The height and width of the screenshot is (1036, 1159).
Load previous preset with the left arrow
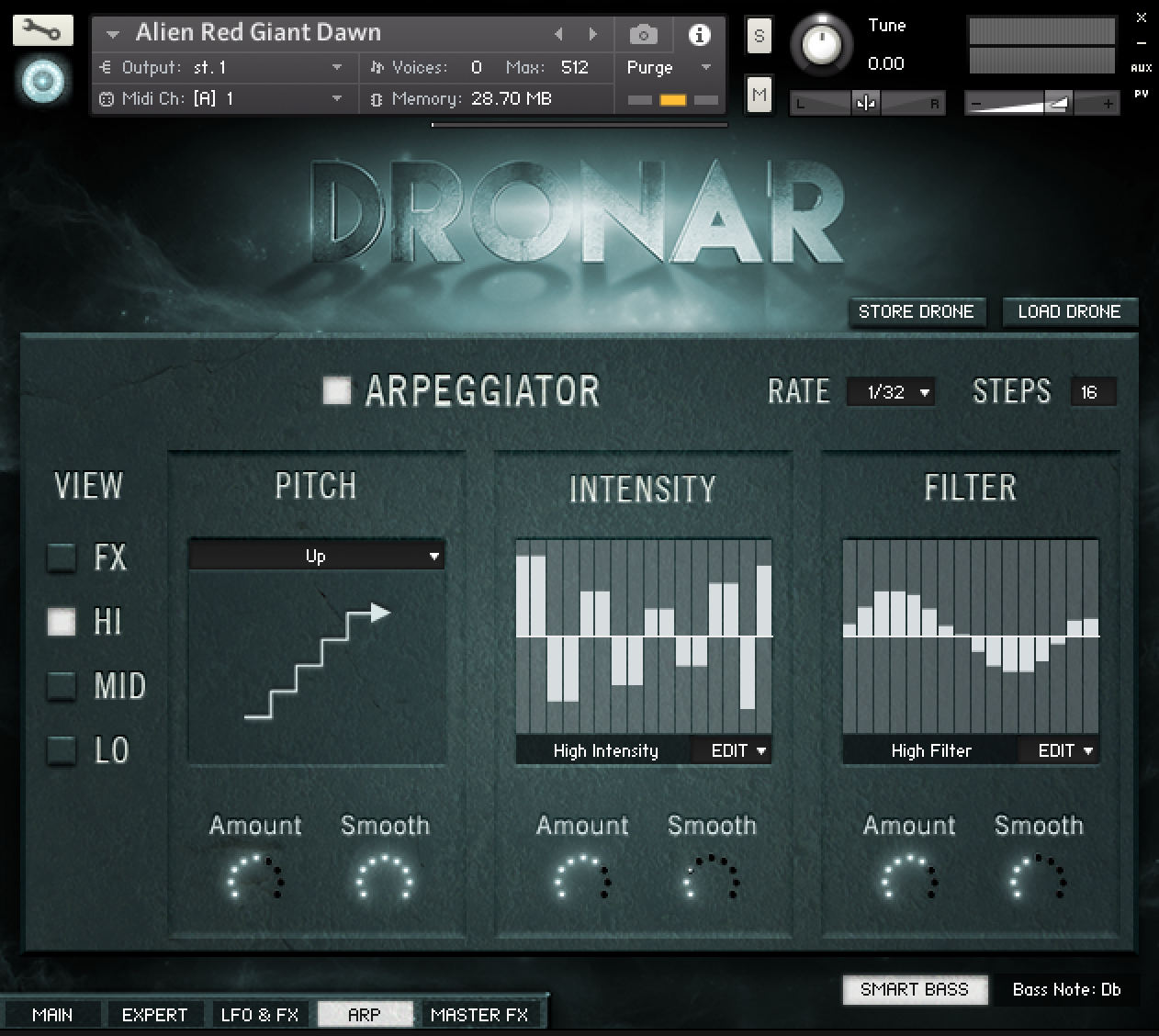tap(559, 33)
